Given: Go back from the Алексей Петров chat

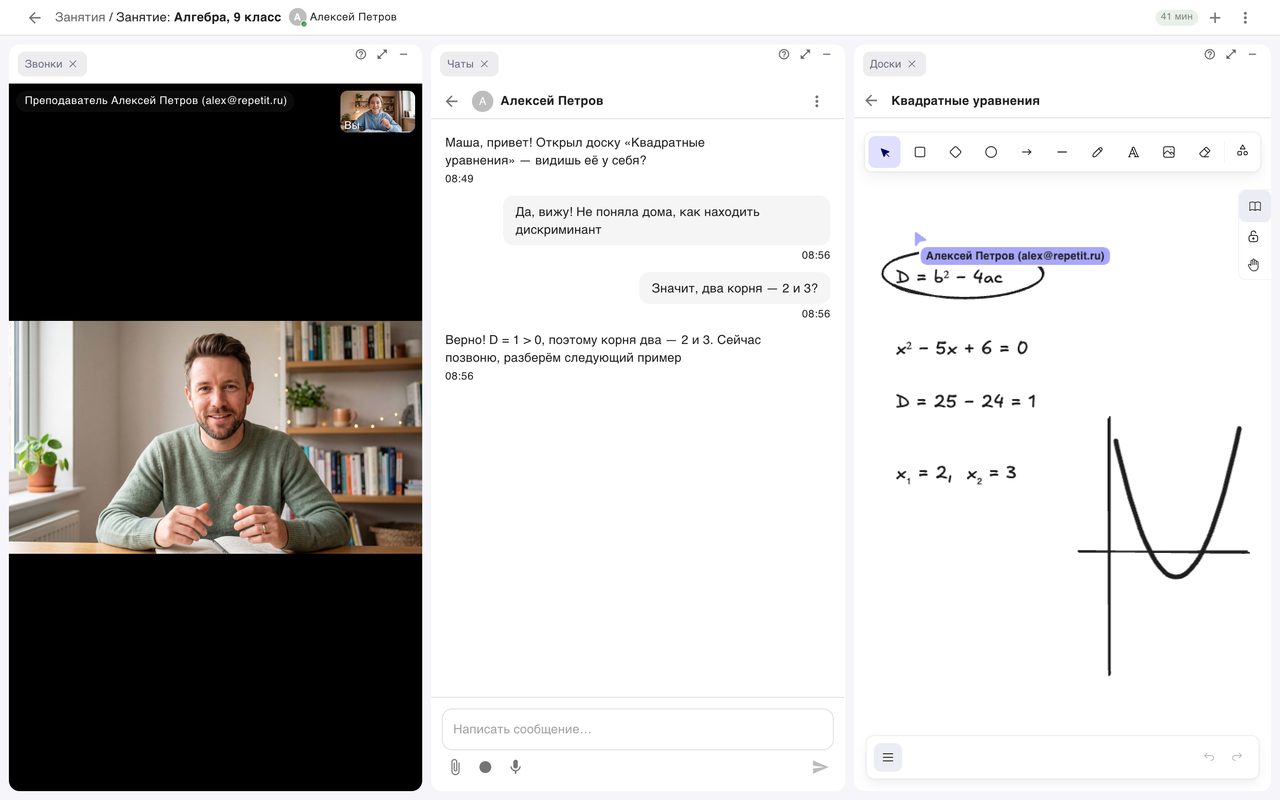Looking at the screenshot, I should tap(452, 101).
